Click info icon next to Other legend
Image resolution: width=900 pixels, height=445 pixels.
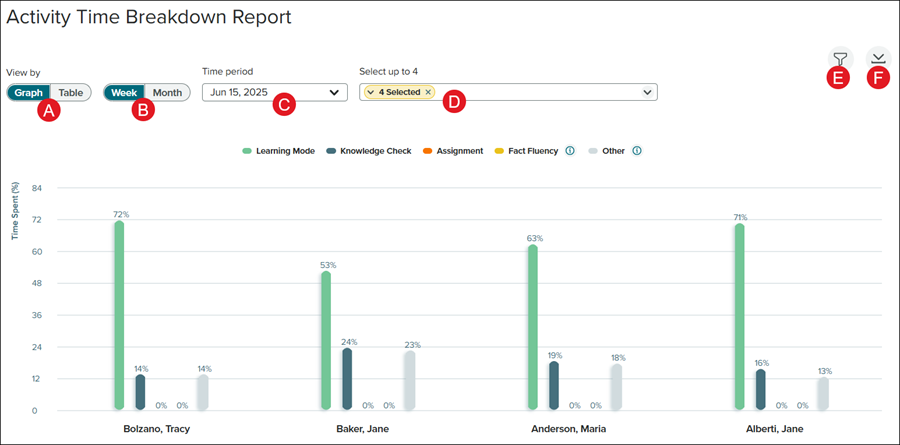point(636,151)
